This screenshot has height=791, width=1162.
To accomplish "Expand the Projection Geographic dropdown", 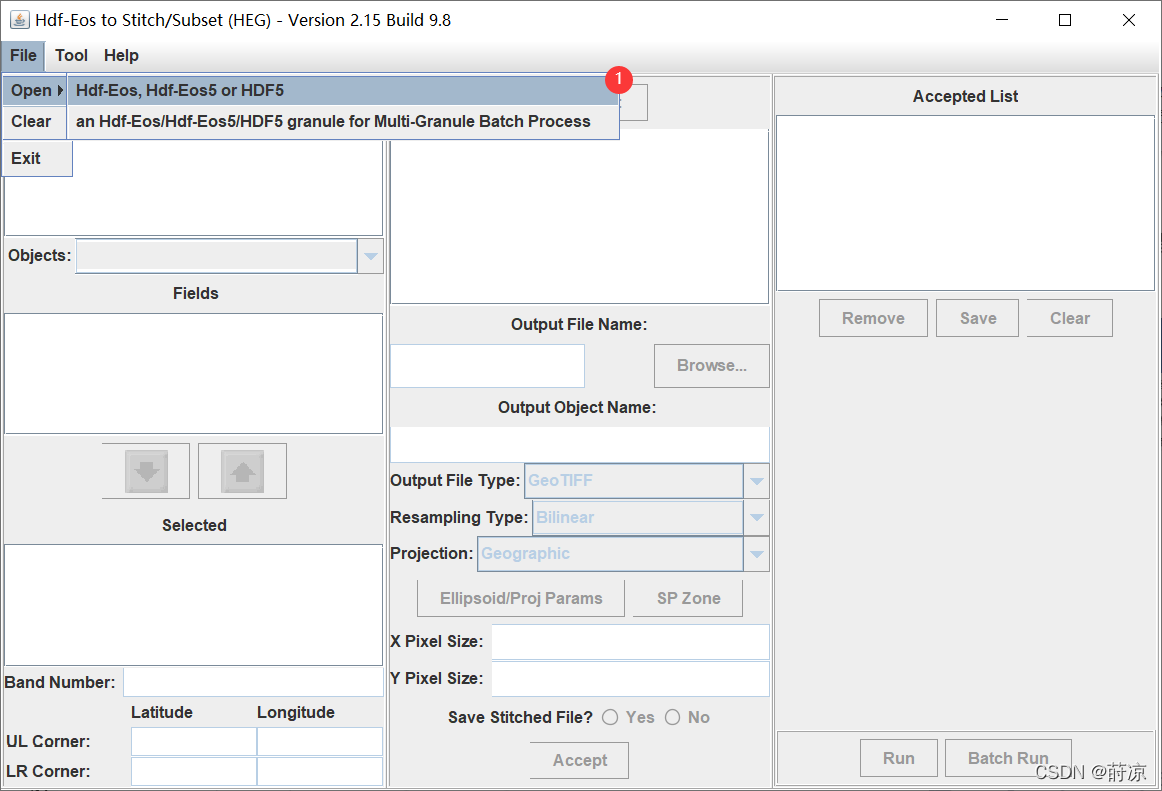I will click(756, 554).
